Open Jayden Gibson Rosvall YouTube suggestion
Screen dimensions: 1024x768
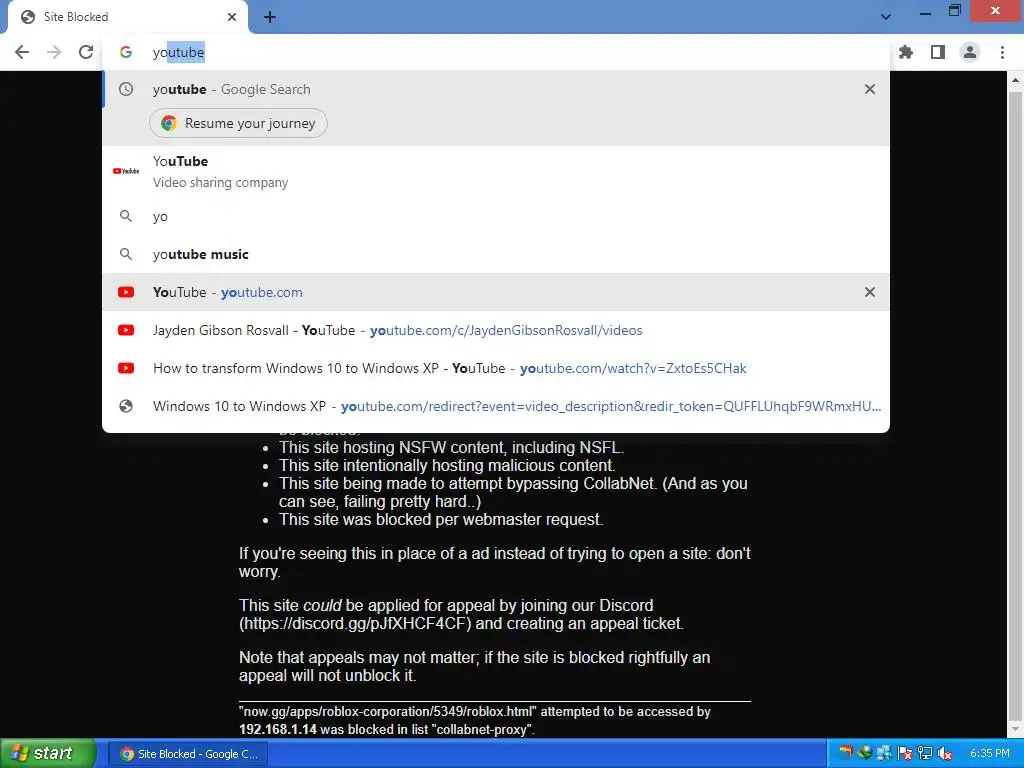[496, 330]
